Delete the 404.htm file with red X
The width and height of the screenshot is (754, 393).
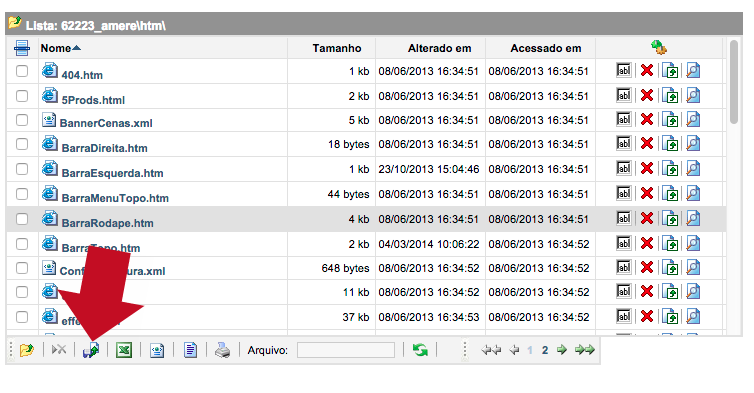[x=647, y=71]
